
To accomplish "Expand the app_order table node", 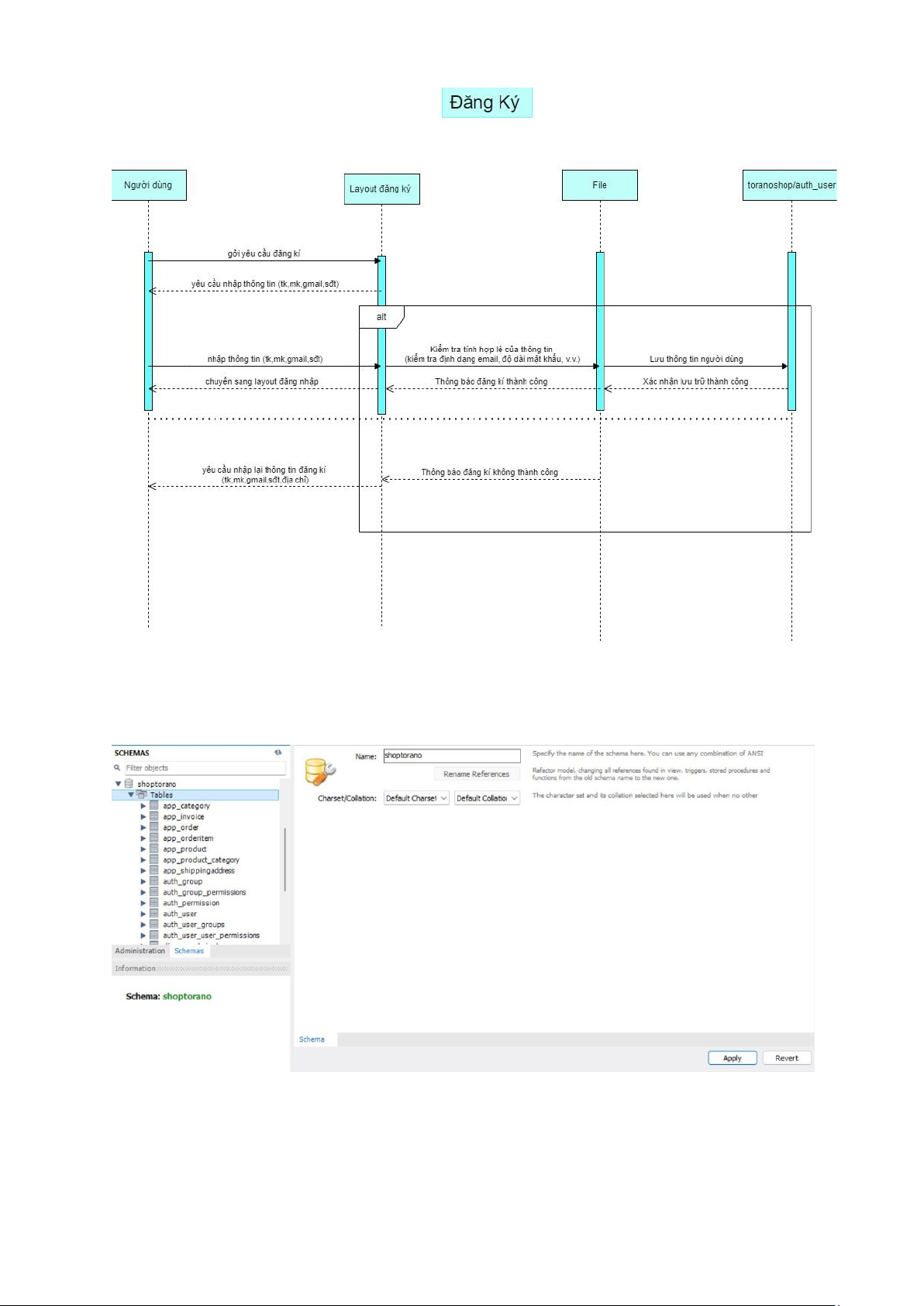I will (143, 828).
